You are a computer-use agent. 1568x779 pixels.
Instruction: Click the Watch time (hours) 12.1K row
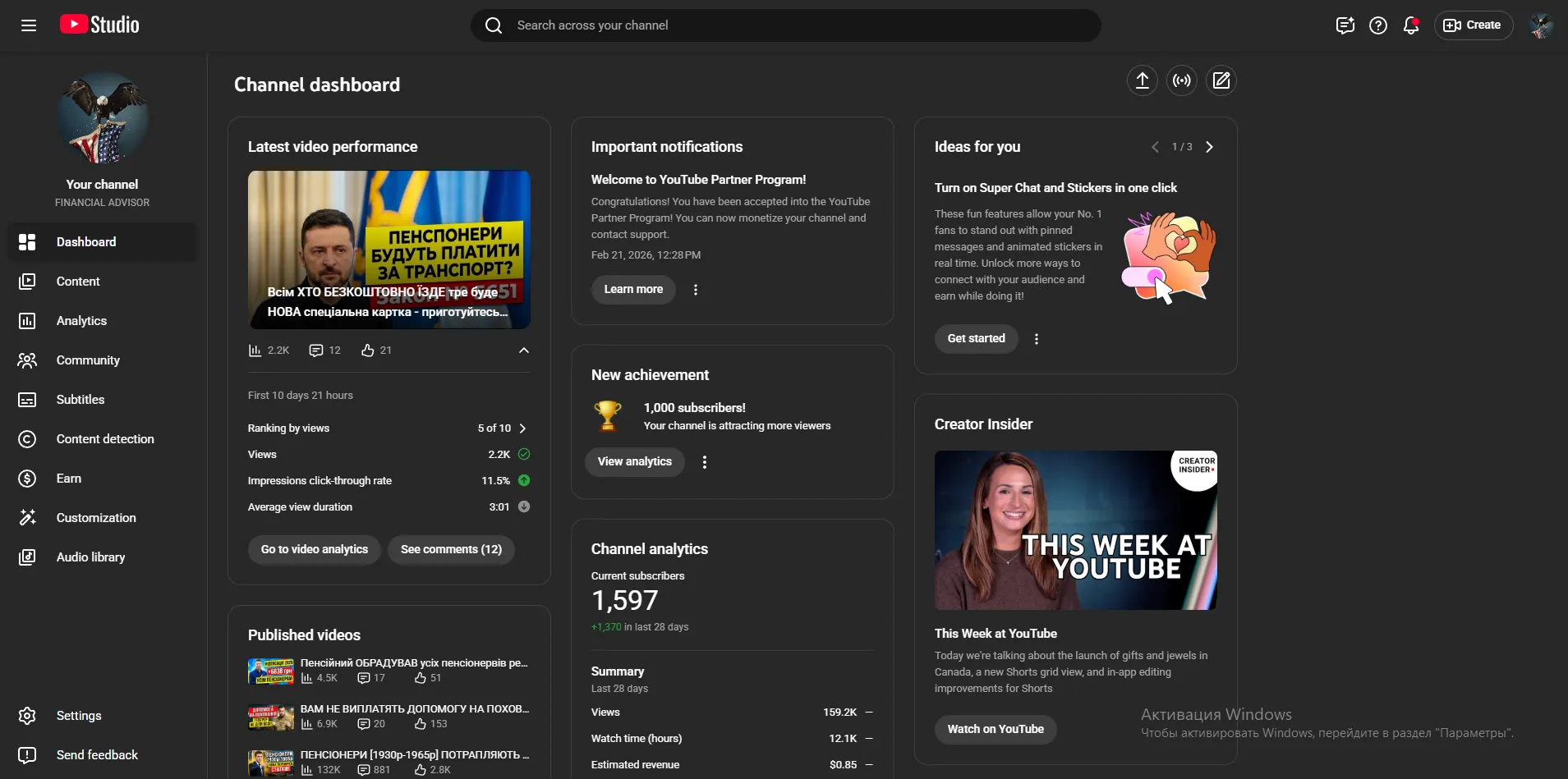pos(732,739)
